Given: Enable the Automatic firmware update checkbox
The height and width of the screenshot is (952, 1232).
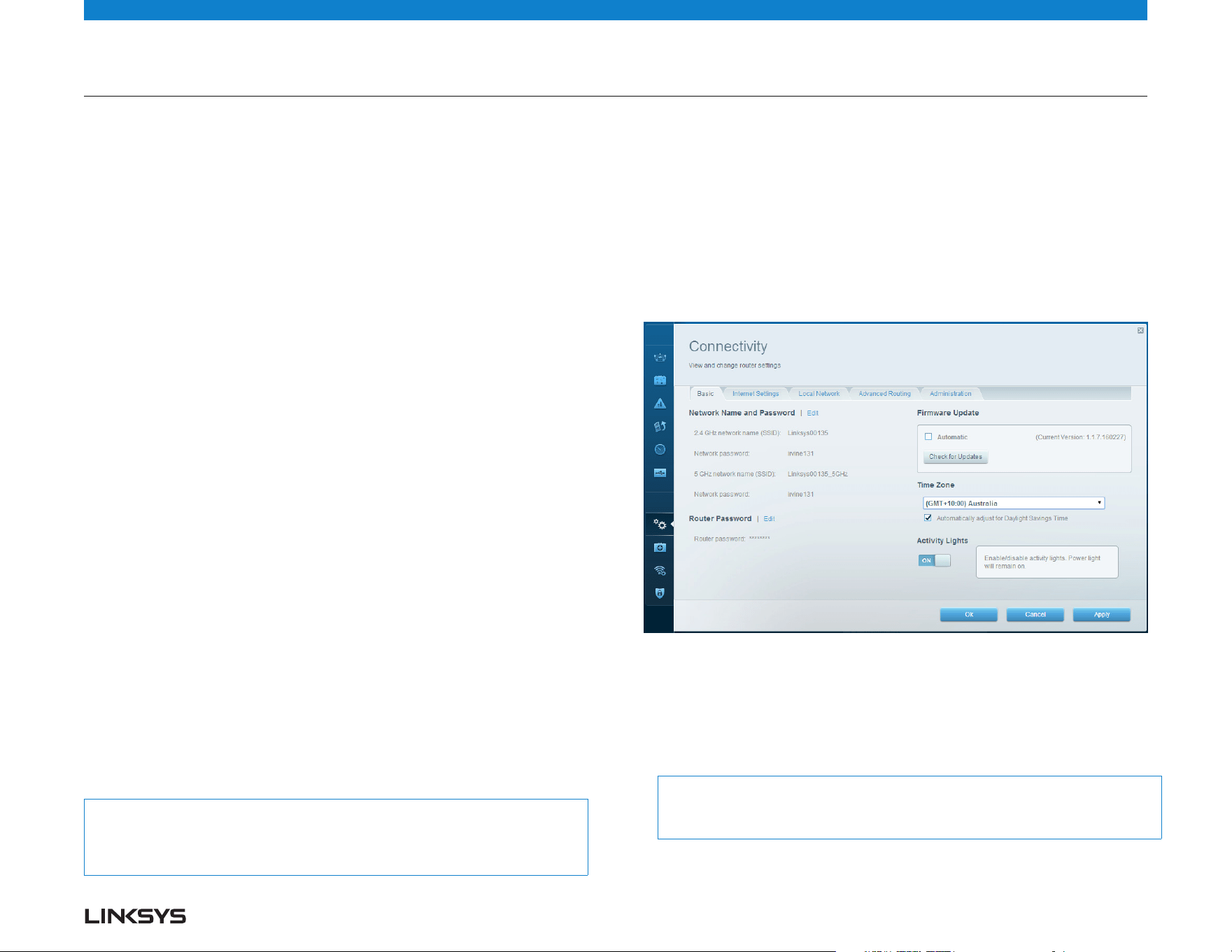Looking at the screenshot, I should click(x=928, y=436).
